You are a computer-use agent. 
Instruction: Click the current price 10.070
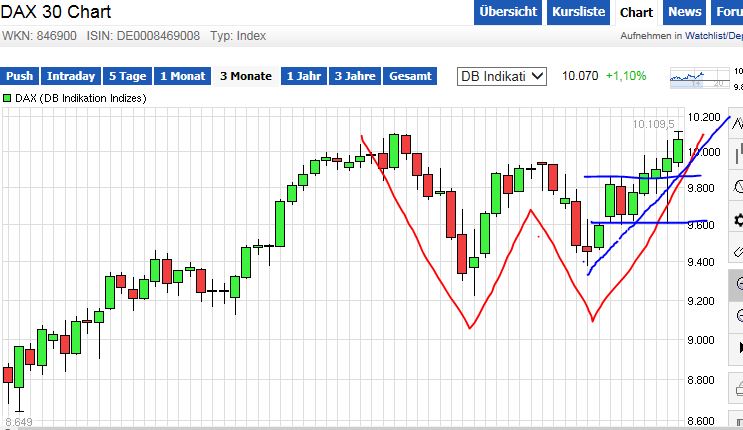click(580, 76)
